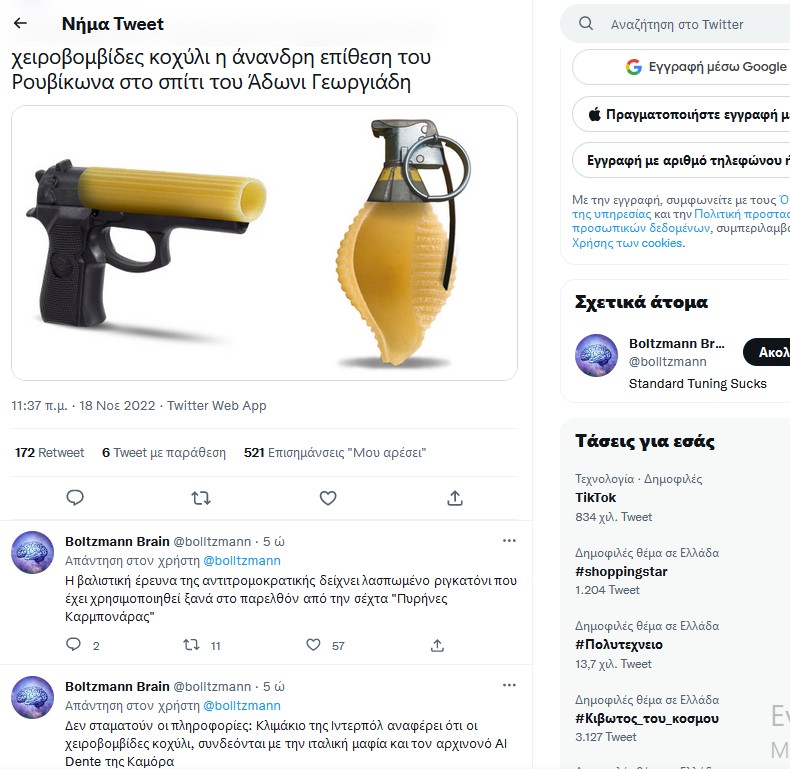Share the main tweet
Viewport: 790px width, 769px height.
(454, 498)
